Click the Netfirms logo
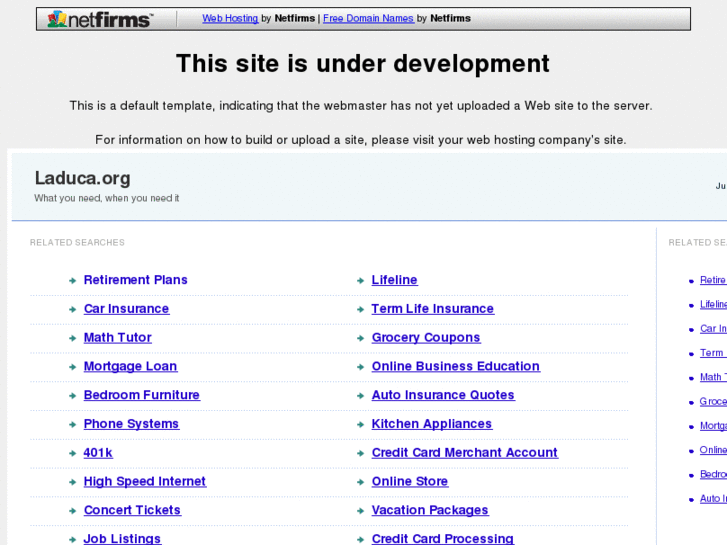The height and width of the screenshot is (545, 727). 100,19
